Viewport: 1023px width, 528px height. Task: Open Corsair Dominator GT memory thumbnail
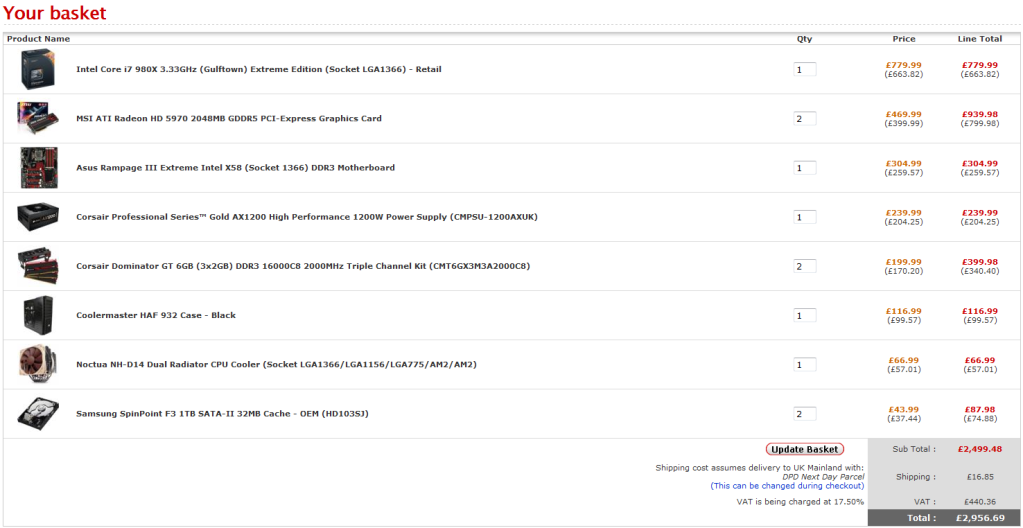[x=38, y=266]
